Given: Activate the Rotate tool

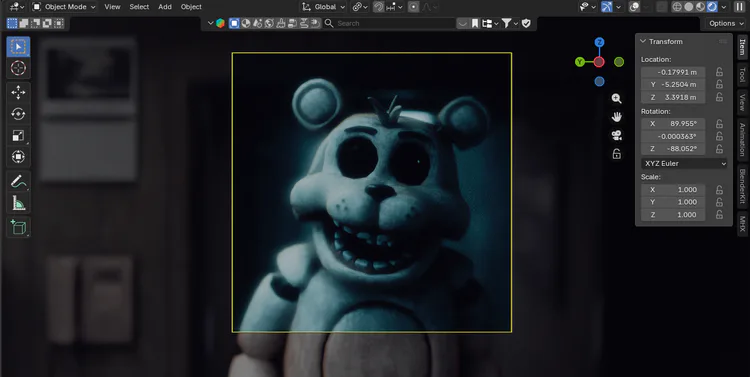Looking at the screenshot, I should pos(18,114).
